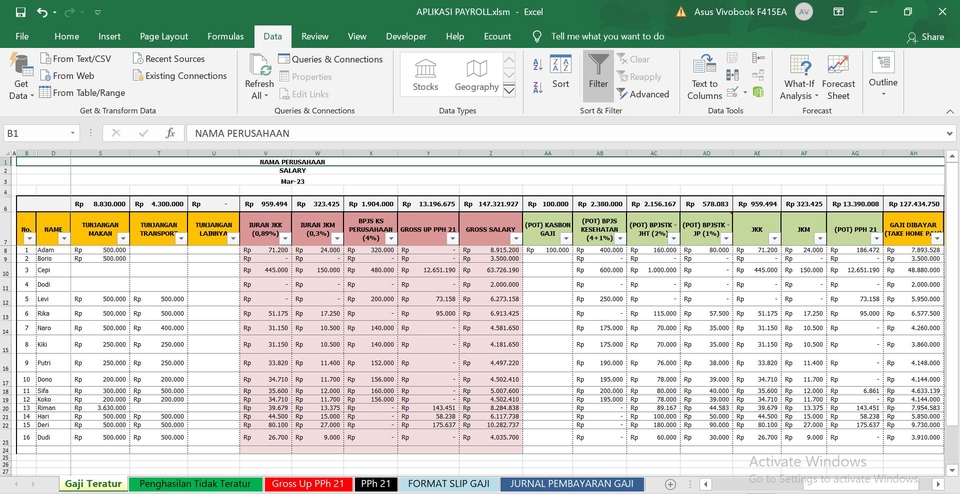Click the Redo arrow icon
960x494 pixels.
coord(69,12)
